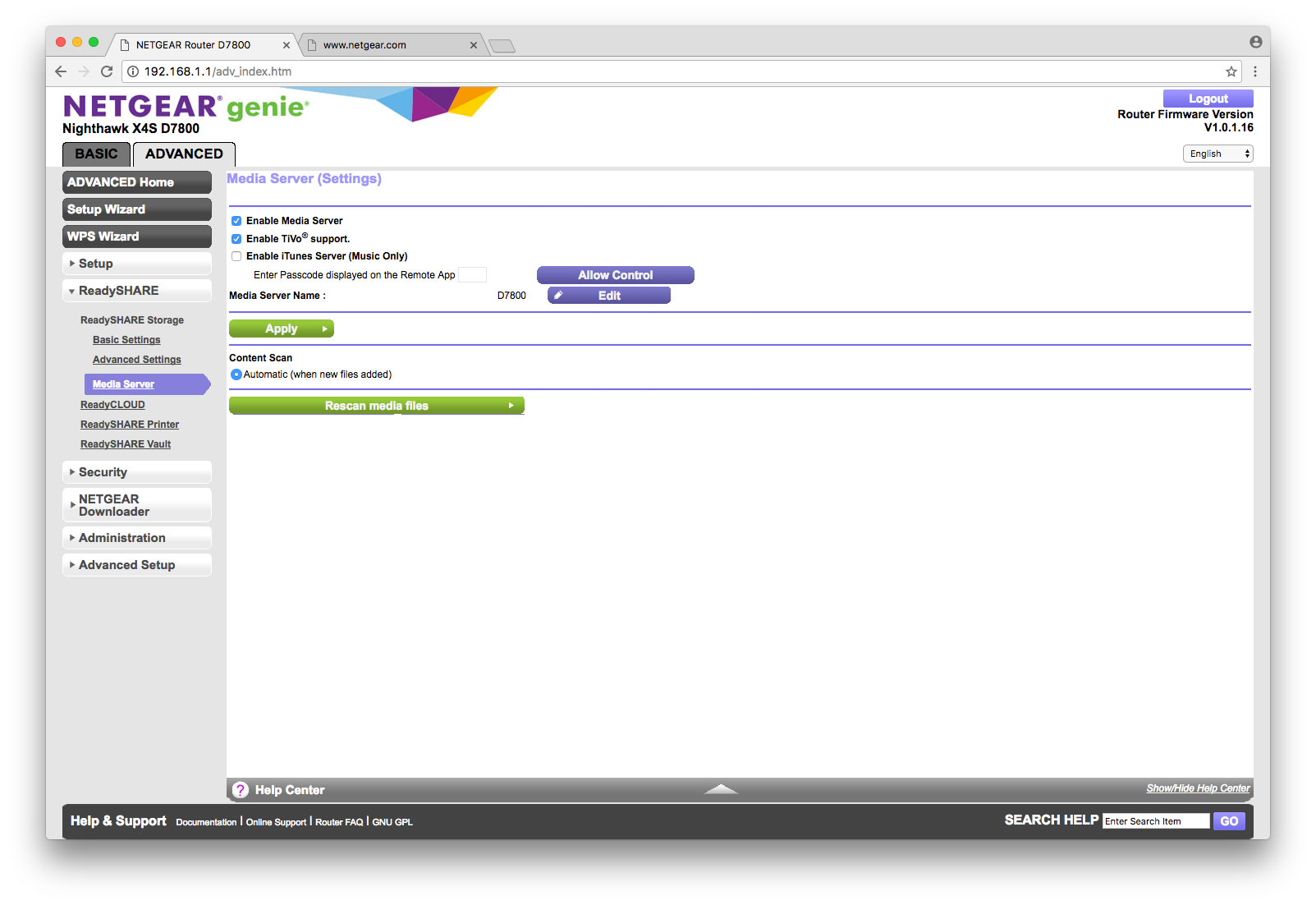Open ADVANCED Home in sidebar

point(136,182)
